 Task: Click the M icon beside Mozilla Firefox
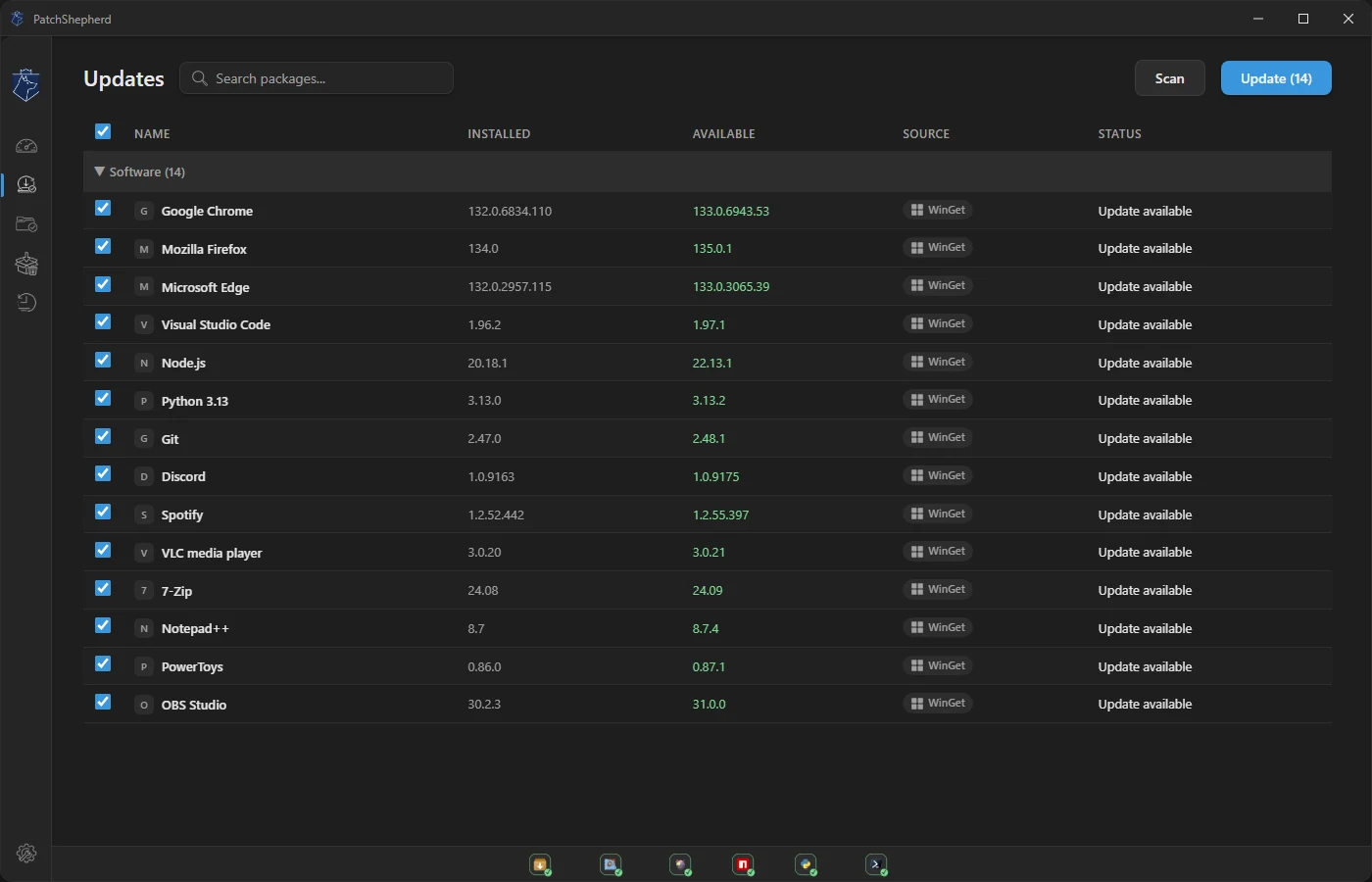[144, 249]
